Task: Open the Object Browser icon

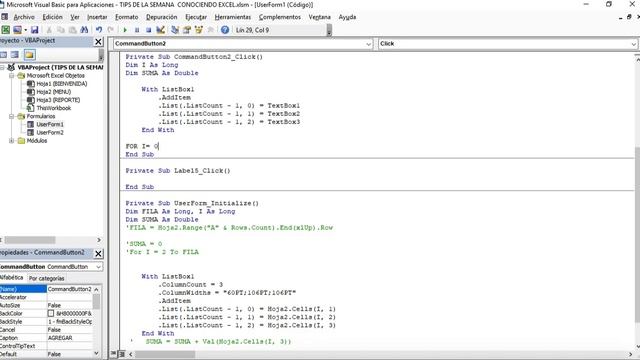Action: click(x=199, y=30)
